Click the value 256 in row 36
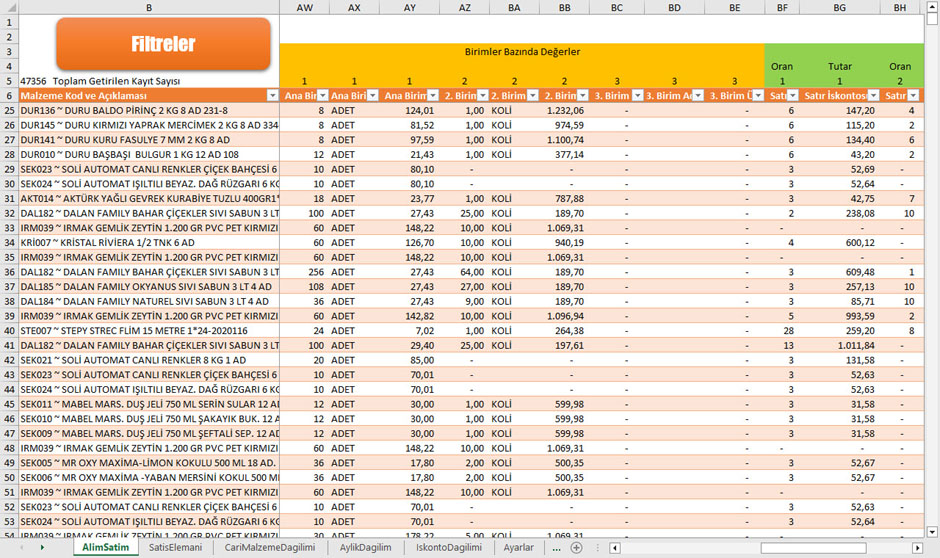940x558 pixels. tap(316, 272)
